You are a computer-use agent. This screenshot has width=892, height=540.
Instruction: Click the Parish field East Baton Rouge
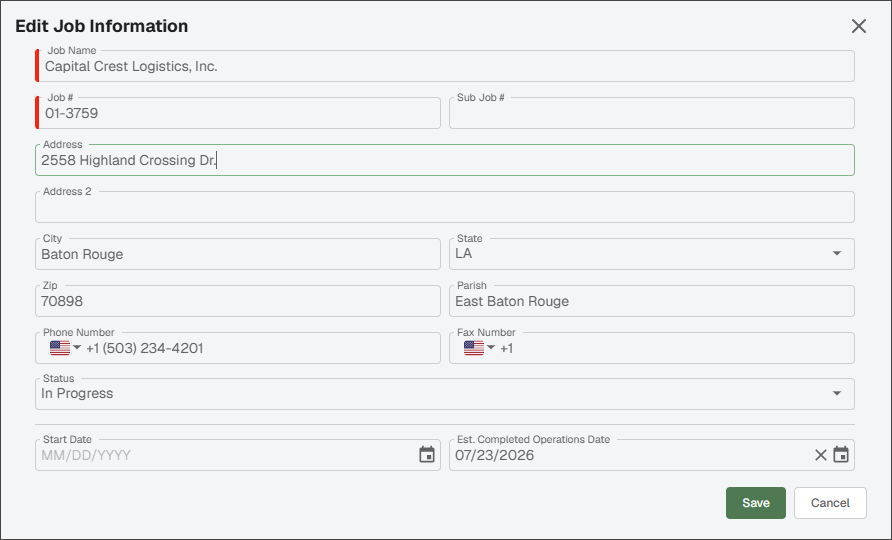click(651, 301)
